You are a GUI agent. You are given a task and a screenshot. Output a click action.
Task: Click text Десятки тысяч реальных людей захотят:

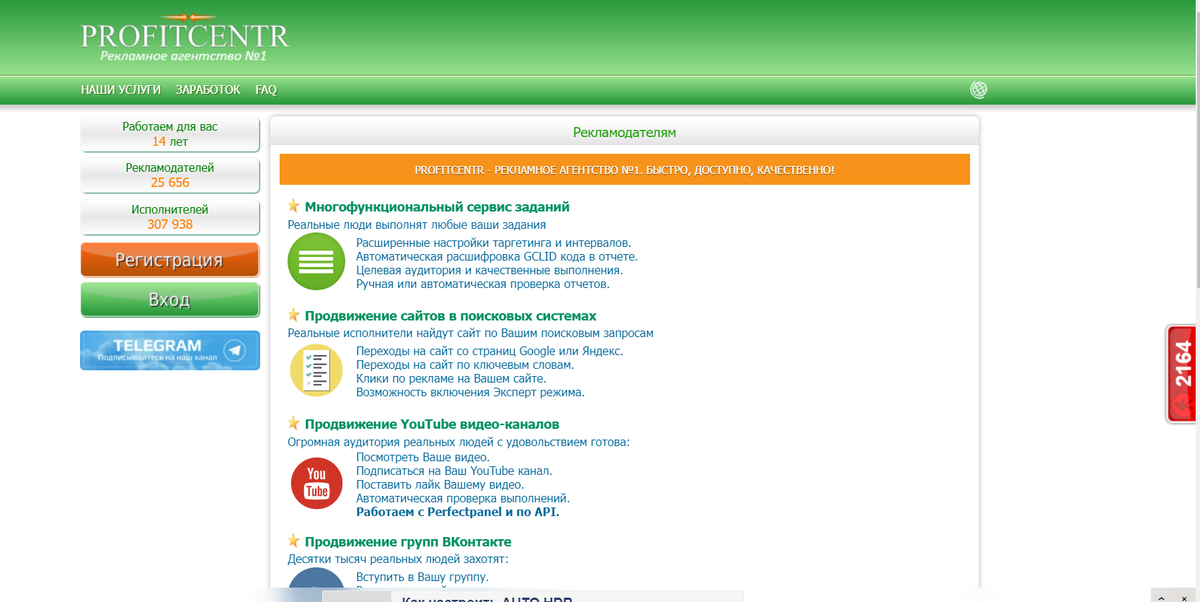coord(398,559)
